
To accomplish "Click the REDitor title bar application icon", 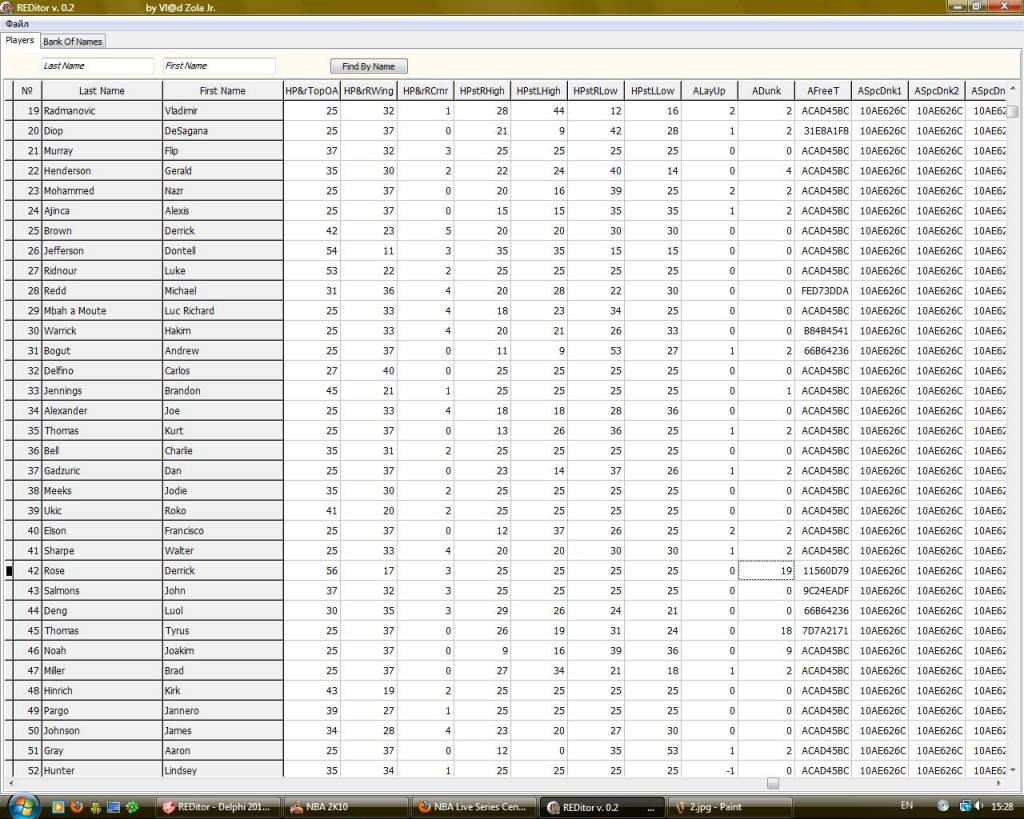I will coord(8,7).
